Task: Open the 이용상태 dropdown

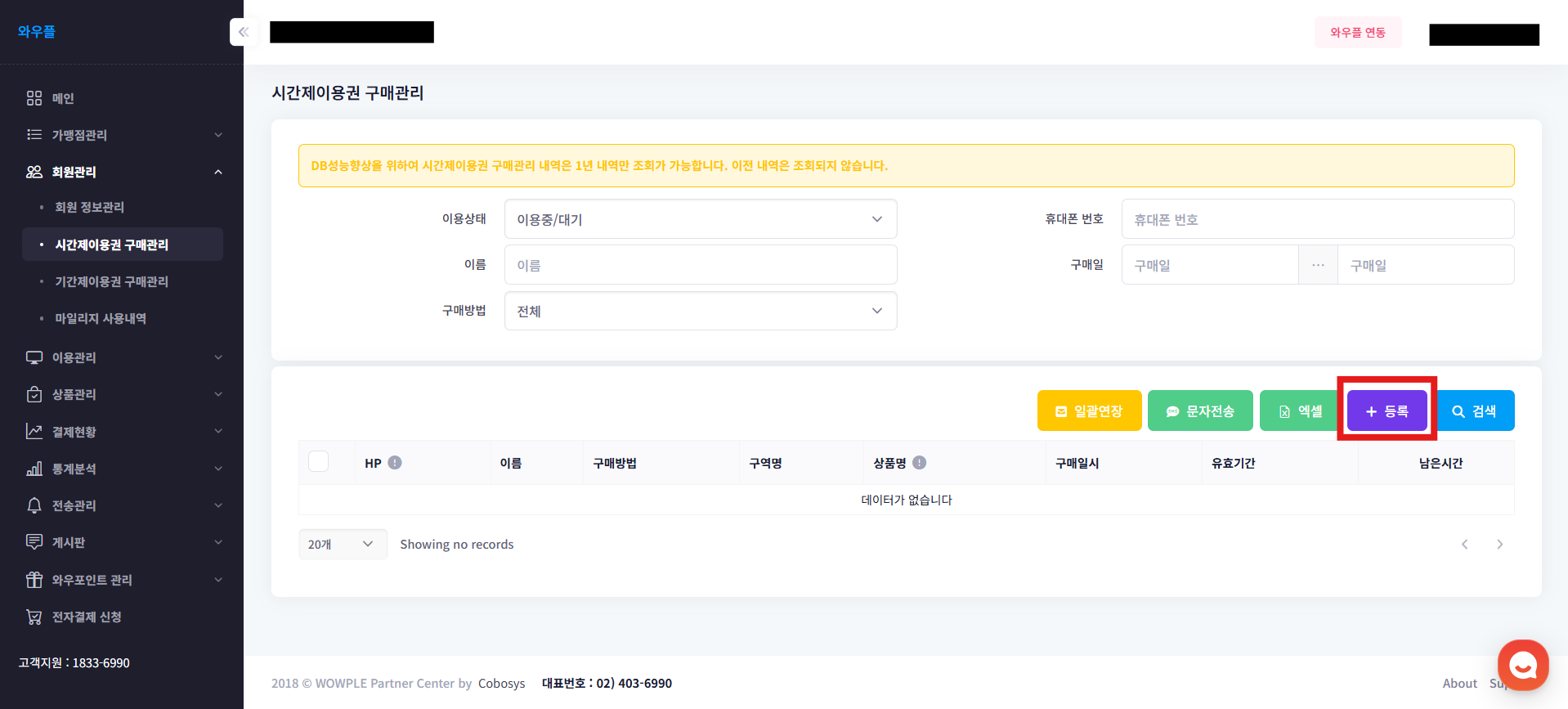Action: tap(700, 219)
